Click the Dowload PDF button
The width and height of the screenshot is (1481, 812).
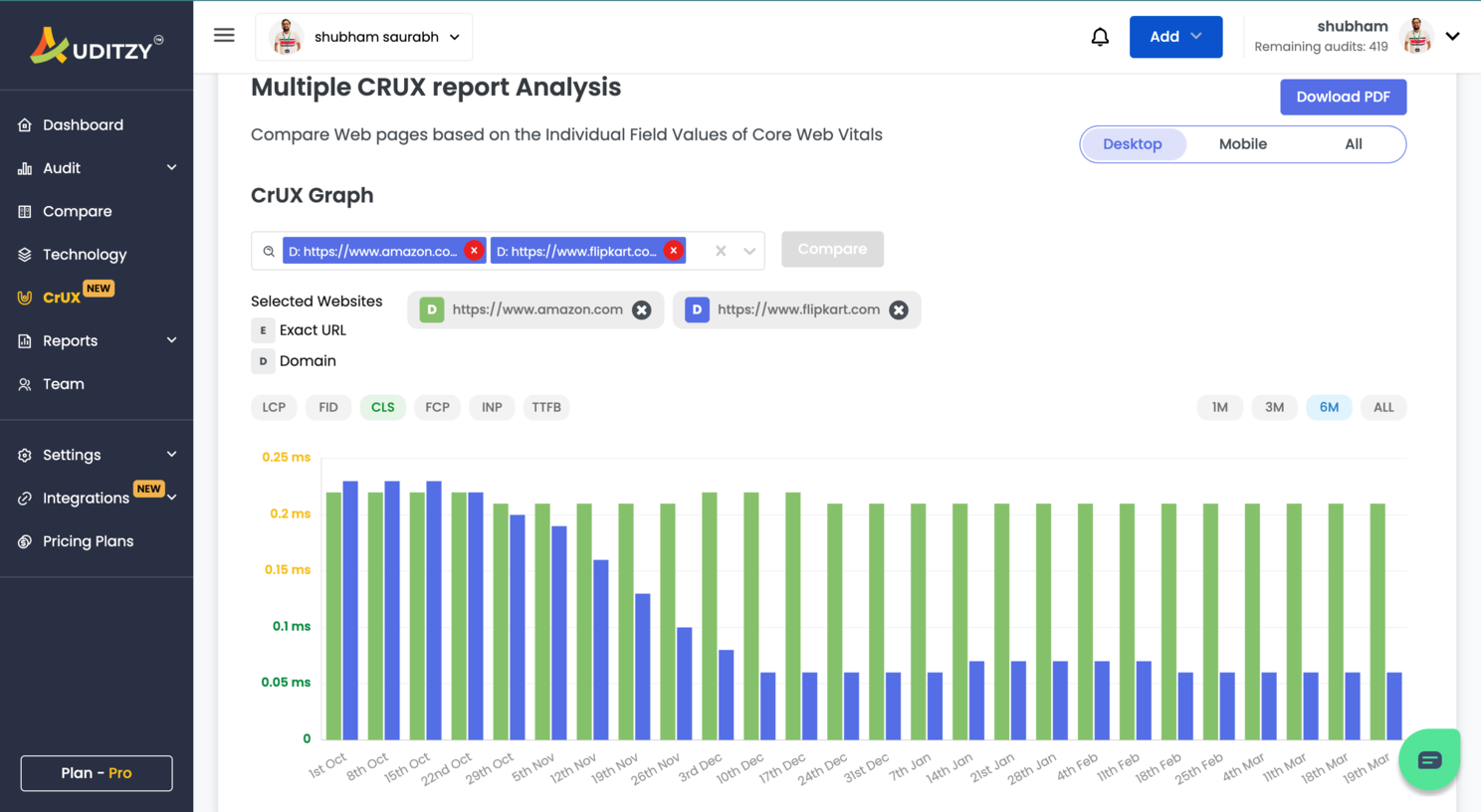[x=1343, y=97]
